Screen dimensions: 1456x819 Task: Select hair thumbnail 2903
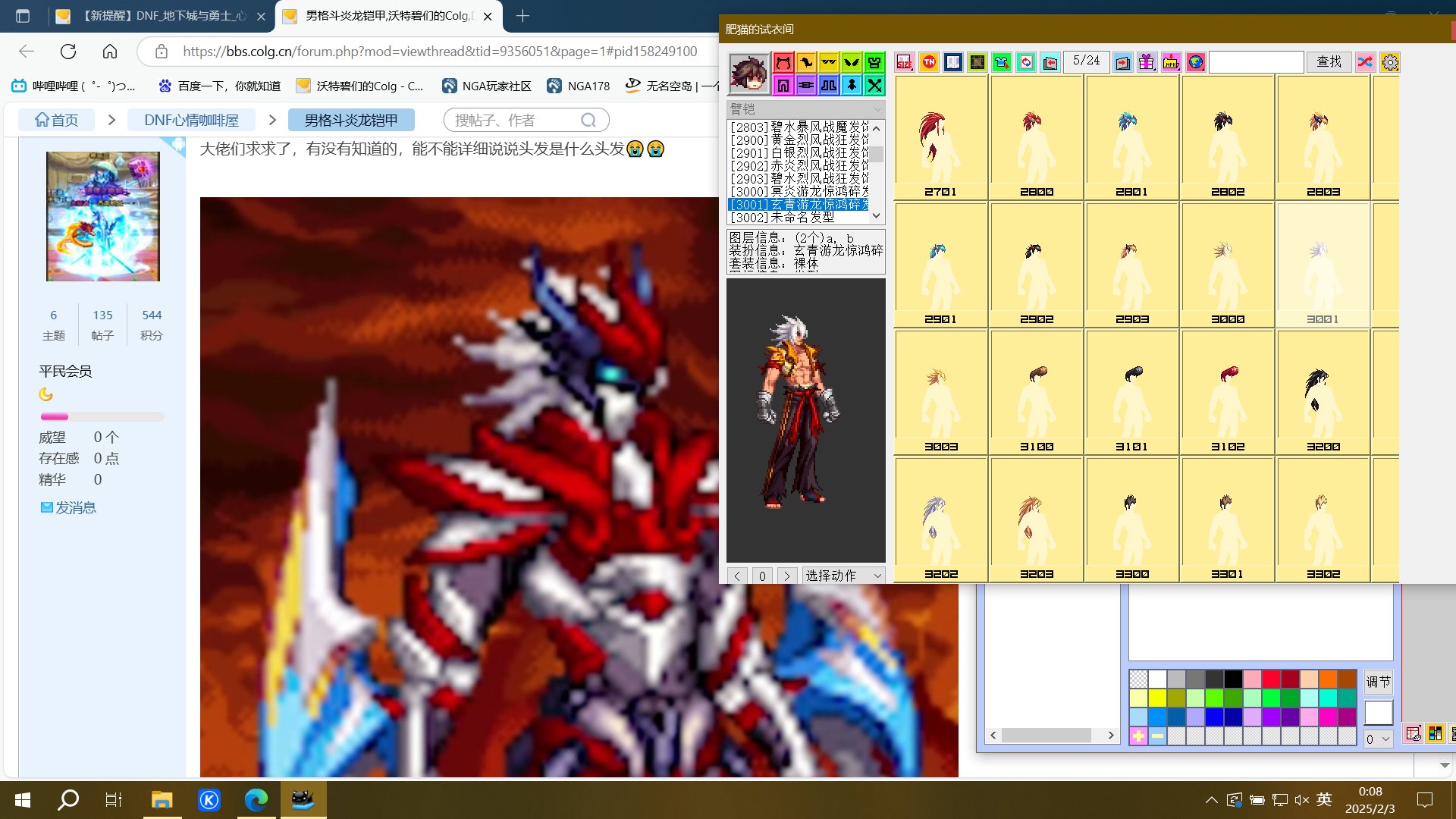(1131, 265)
